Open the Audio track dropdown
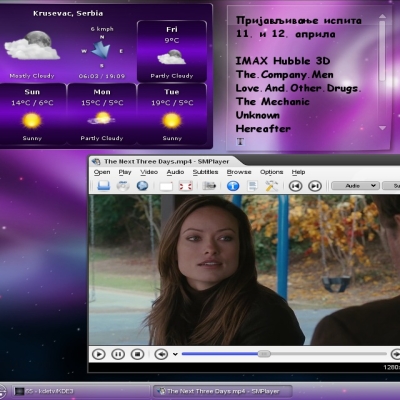 click(x=355, y=186)
